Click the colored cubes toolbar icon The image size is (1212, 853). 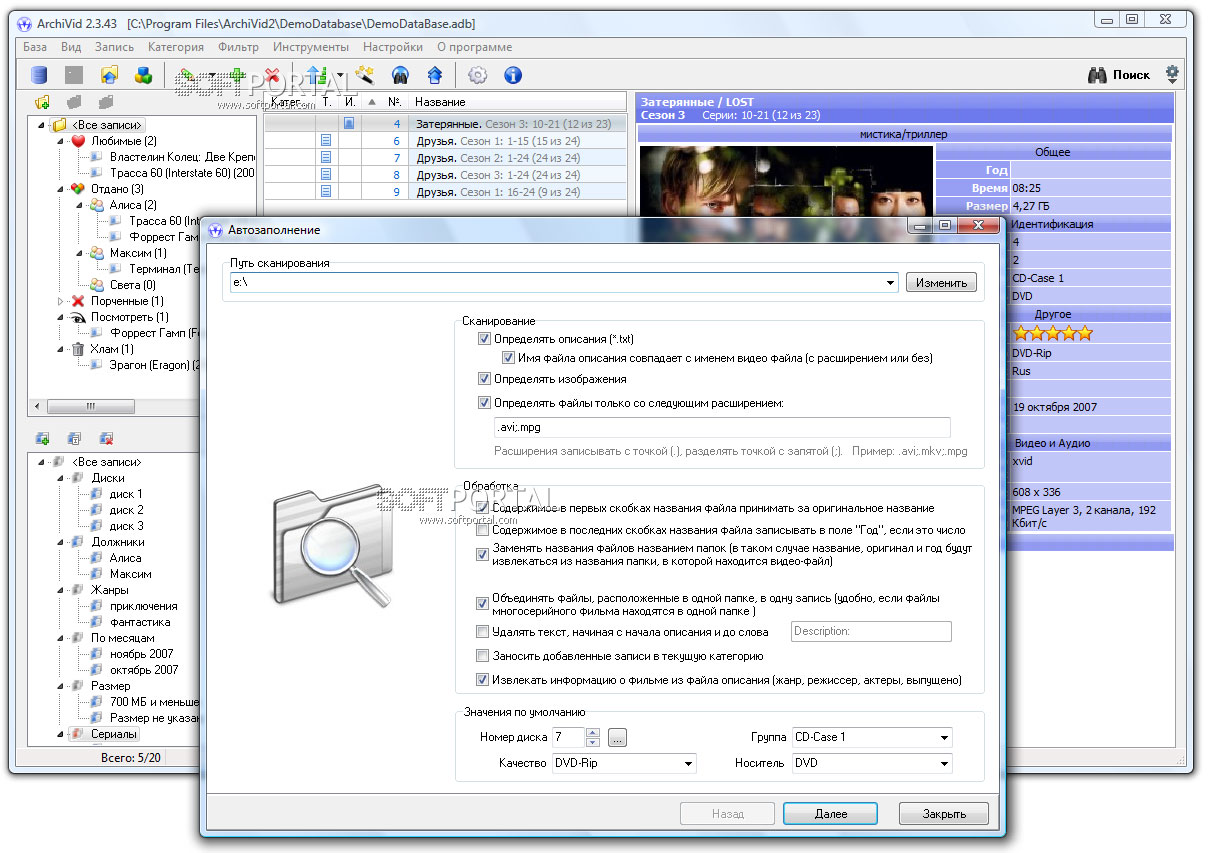point(143,75)
